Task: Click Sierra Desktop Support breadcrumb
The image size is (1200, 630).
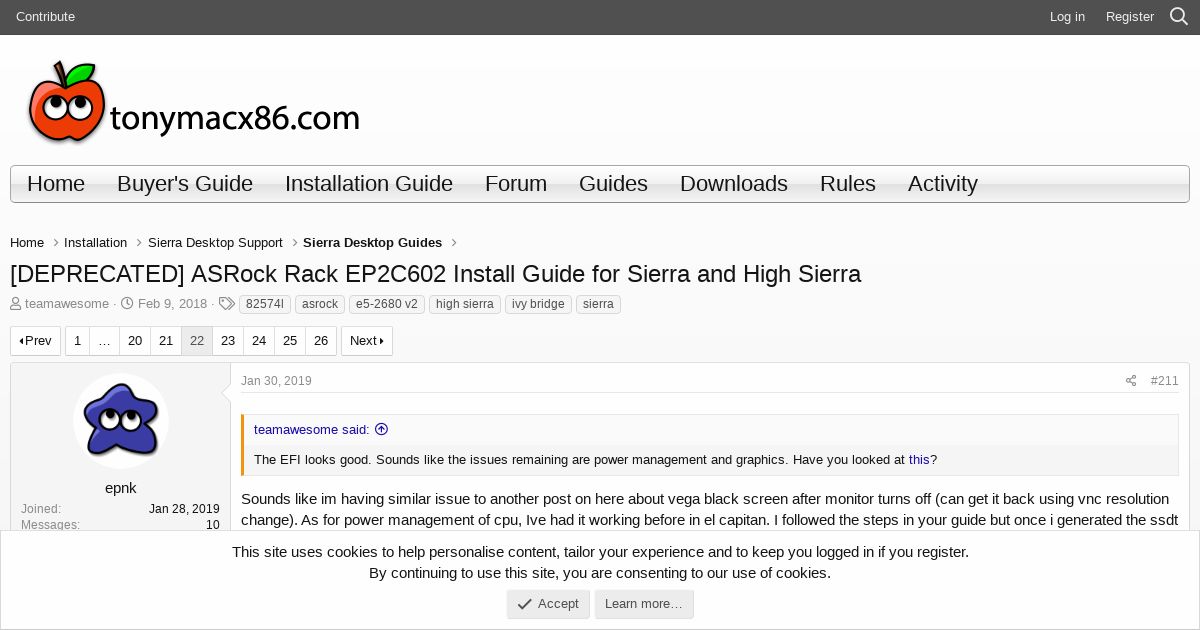Action: [215, 243]
